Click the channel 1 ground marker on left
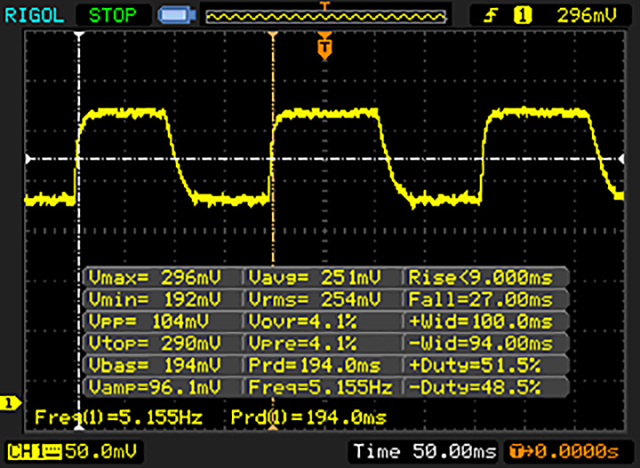Viewport: 640px width, 468px height. pyautogui.click(x=10, y=404)
